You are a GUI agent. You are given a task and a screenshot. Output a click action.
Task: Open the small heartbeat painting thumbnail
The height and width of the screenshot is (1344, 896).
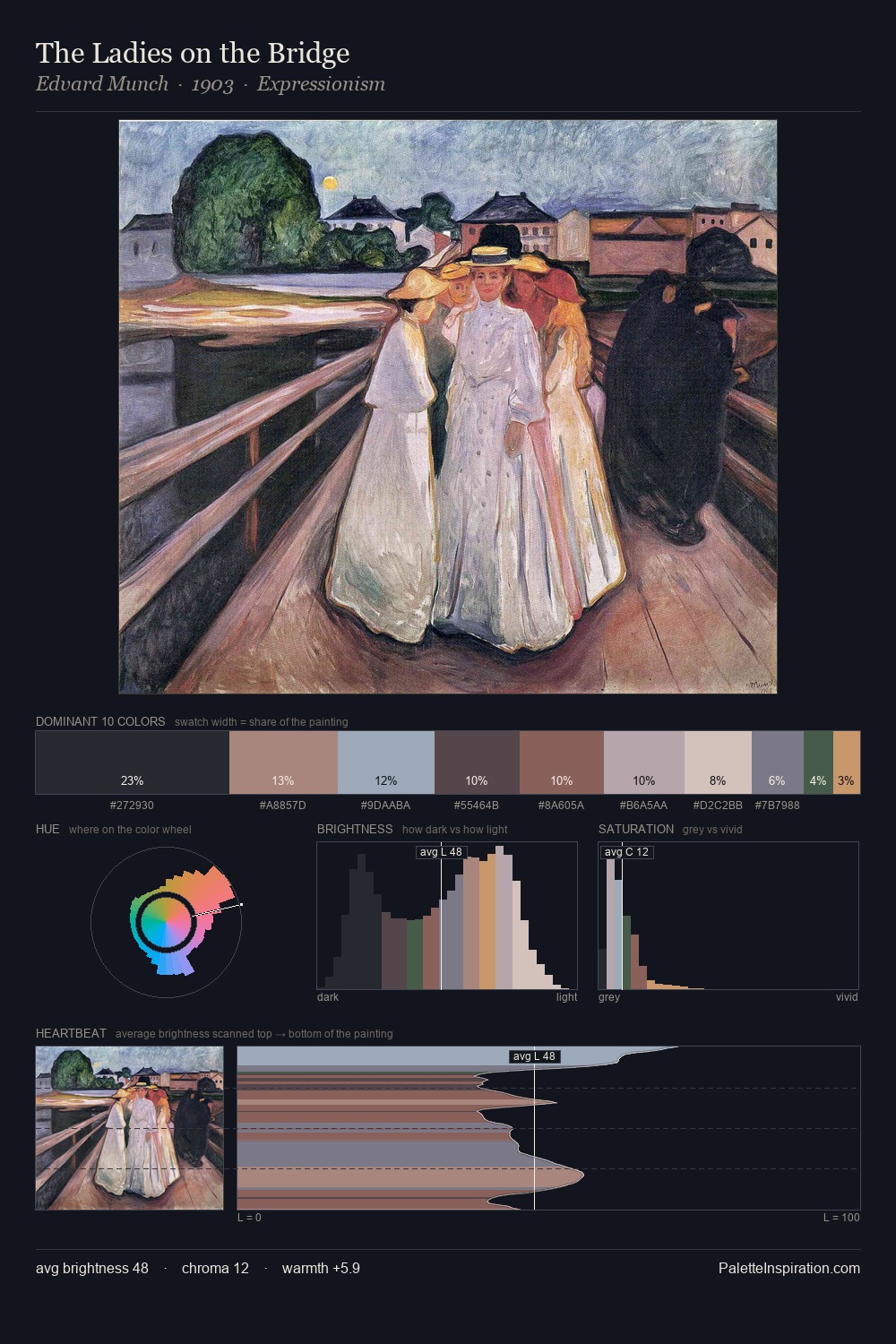coord(130,1128)
